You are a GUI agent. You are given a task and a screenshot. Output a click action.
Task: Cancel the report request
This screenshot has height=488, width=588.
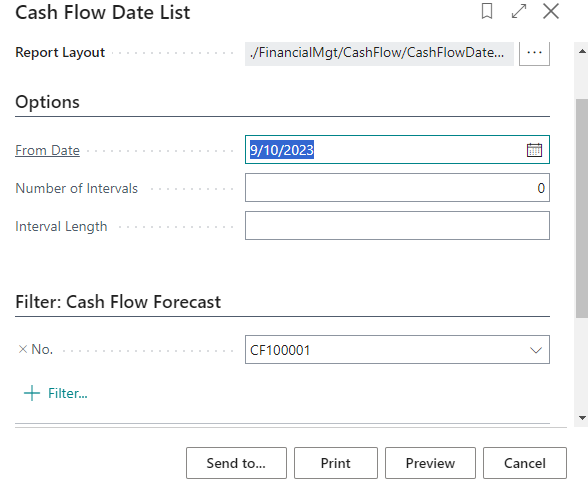pos(525,463)
